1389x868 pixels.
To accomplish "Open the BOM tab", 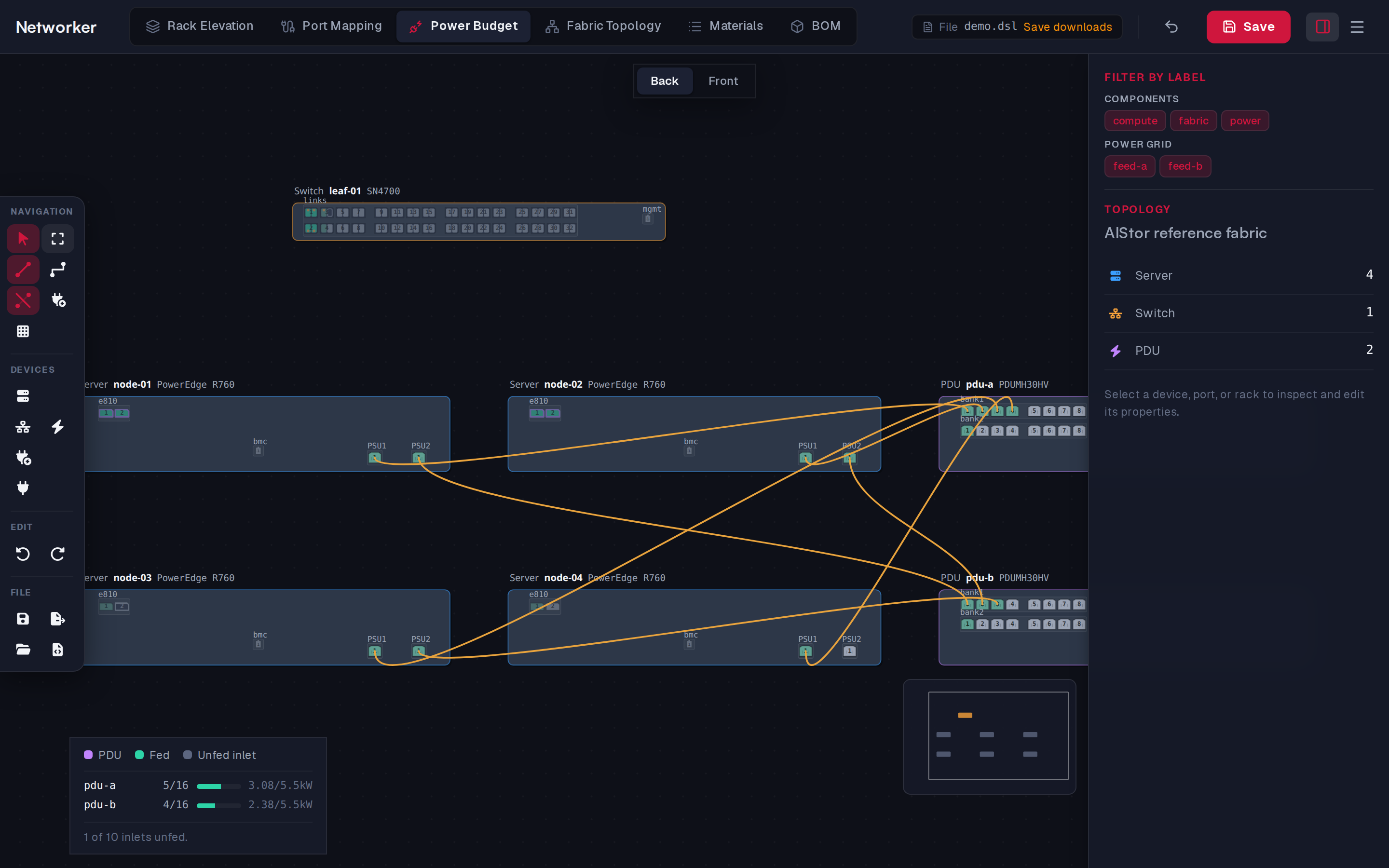I will pyautogui.click(x=815, y=27).
